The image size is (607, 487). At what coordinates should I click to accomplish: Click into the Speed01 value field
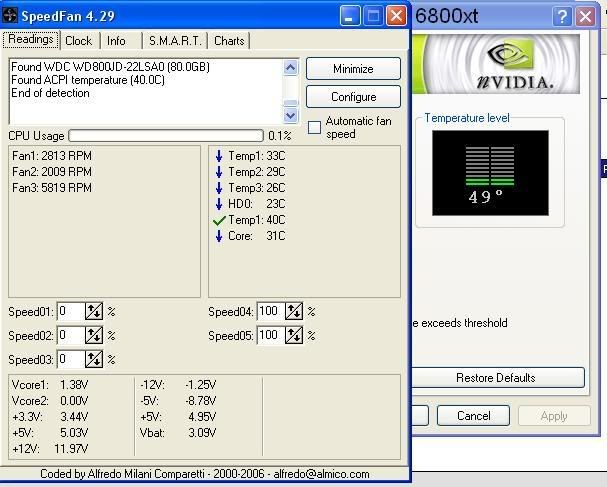point(70,311)
